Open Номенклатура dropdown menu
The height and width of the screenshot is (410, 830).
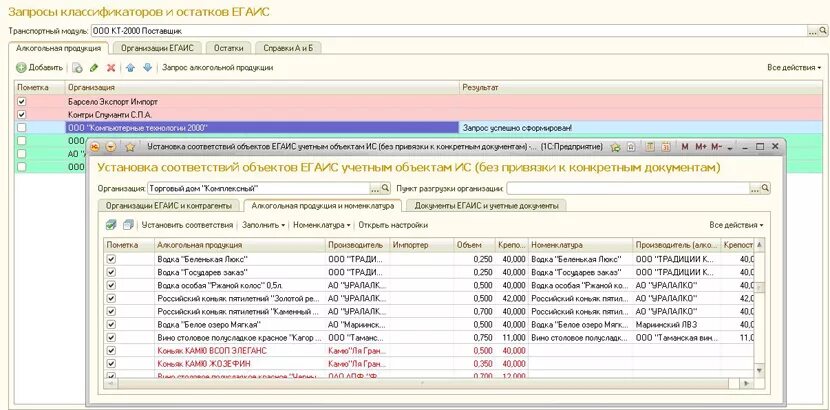click(321, 225)
